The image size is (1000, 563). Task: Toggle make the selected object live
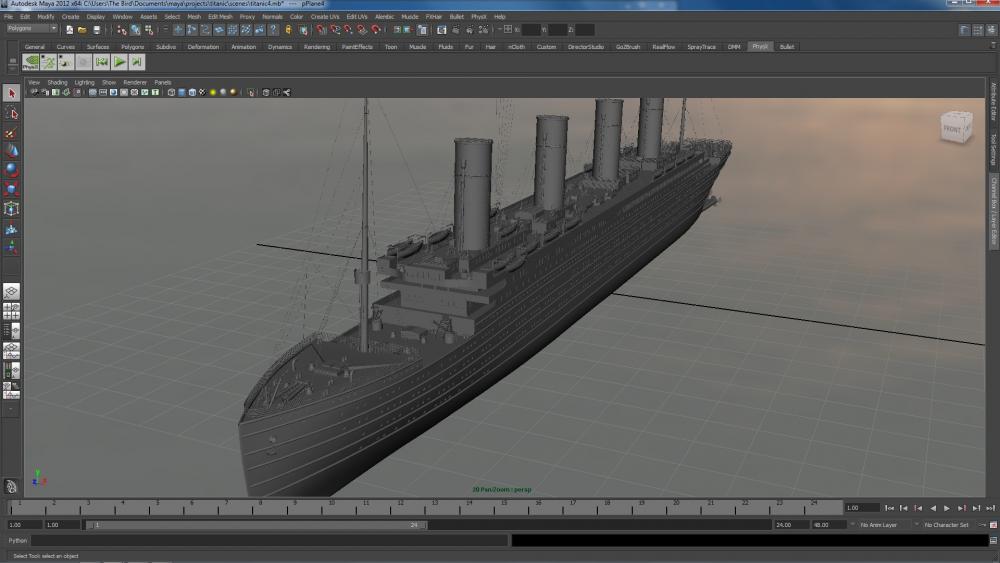pyautogui.click(x=376, y=29)
